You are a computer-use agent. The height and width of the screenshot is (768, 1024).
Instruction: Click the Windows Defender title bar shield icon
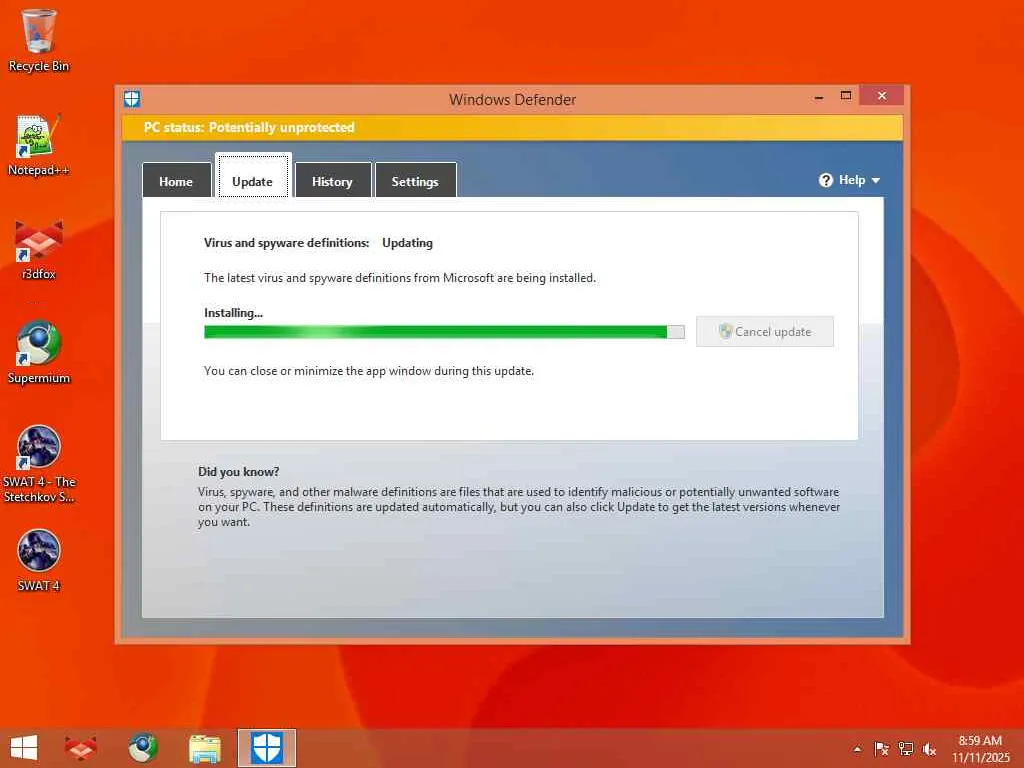click(x=132, y=99)
